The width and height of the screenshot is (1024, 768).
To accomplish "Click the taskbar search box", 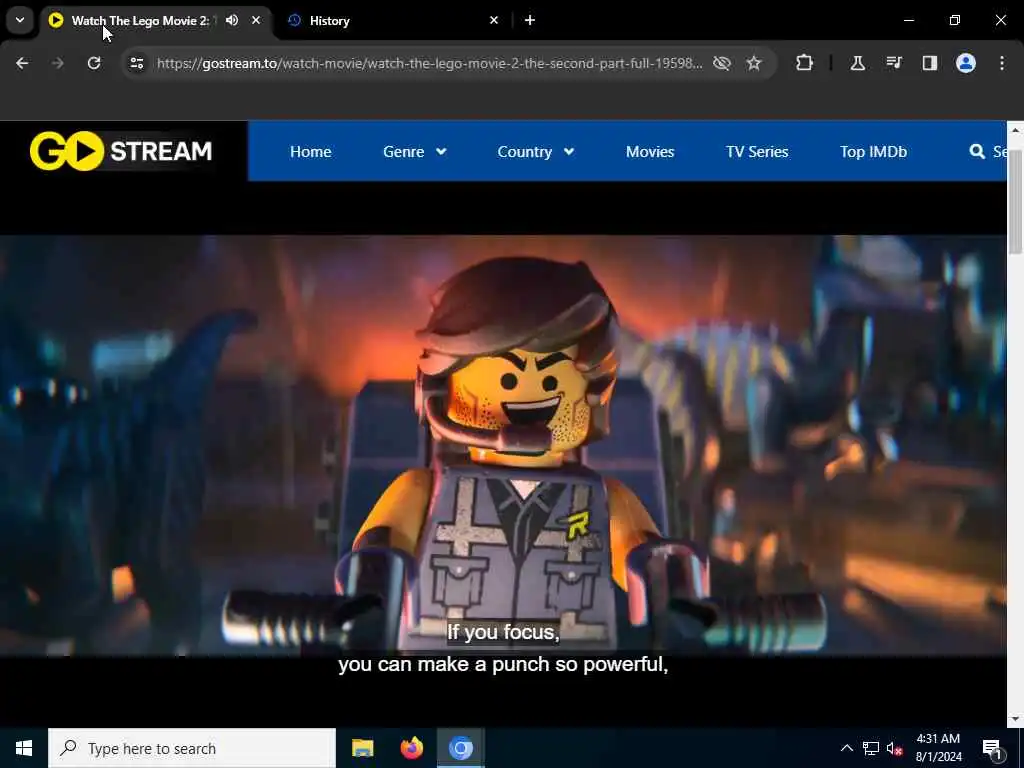I will 192,748.
